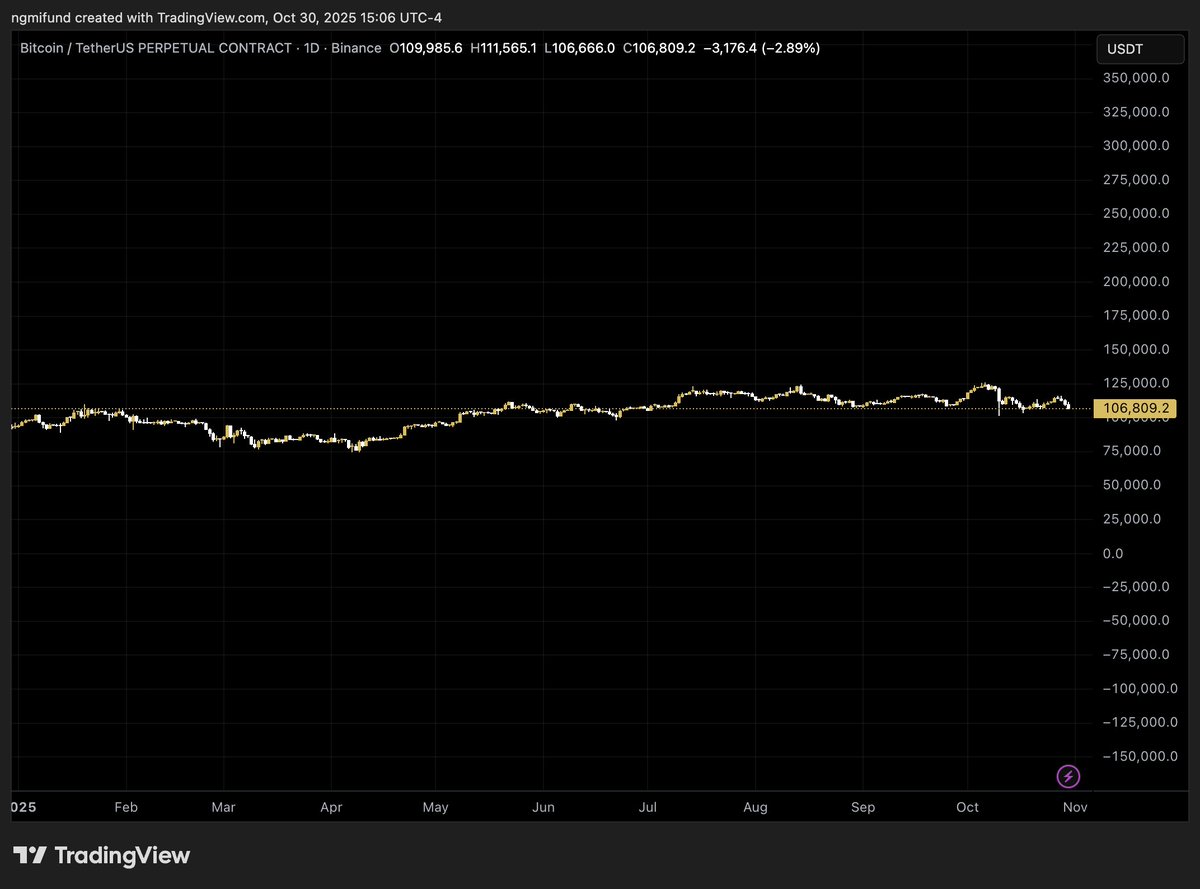Click the high value H111,565.1
The image size is (1200, 889).
coord(504,48)
